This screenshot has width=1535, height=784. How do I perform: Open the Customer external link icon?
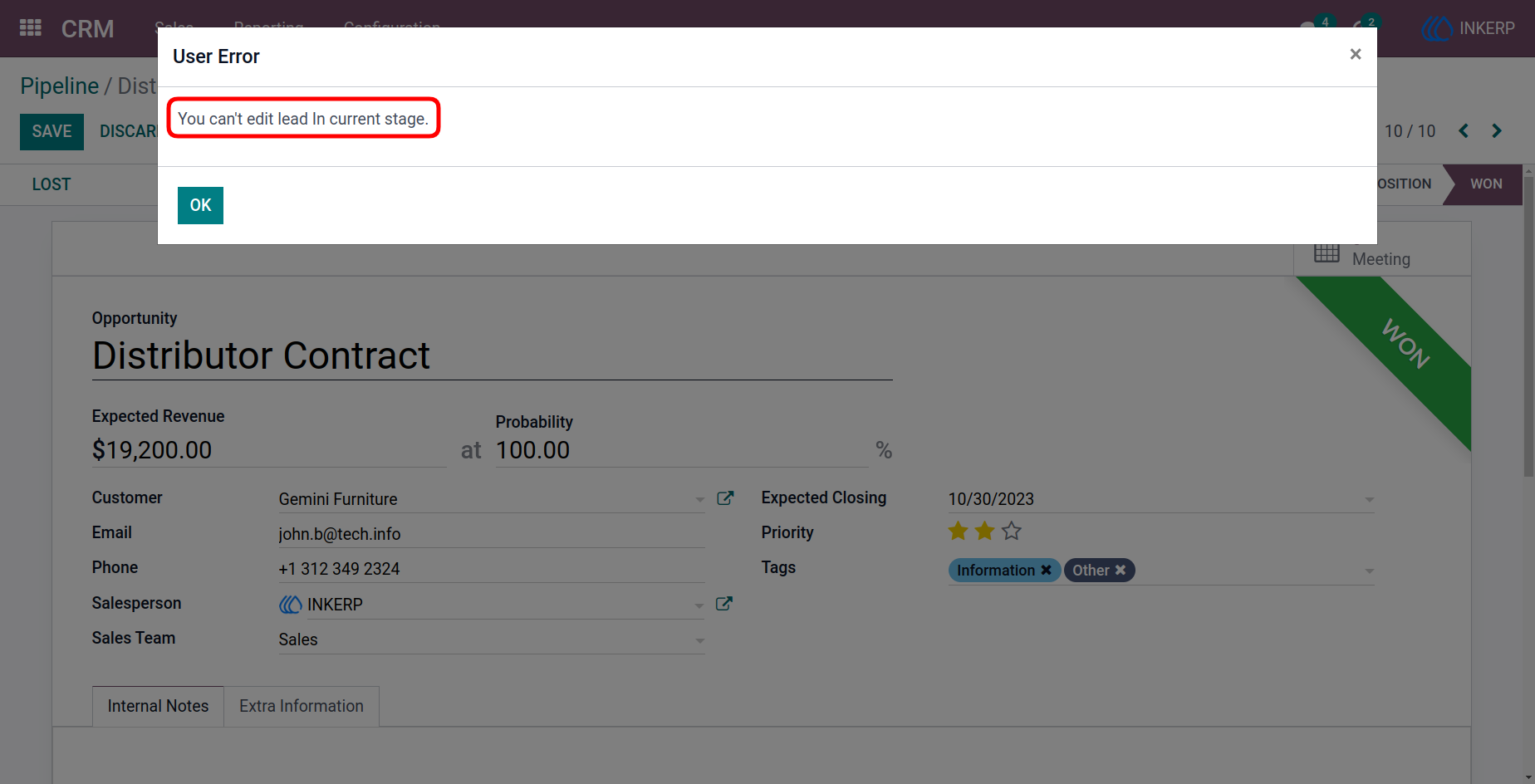[725, 498]
